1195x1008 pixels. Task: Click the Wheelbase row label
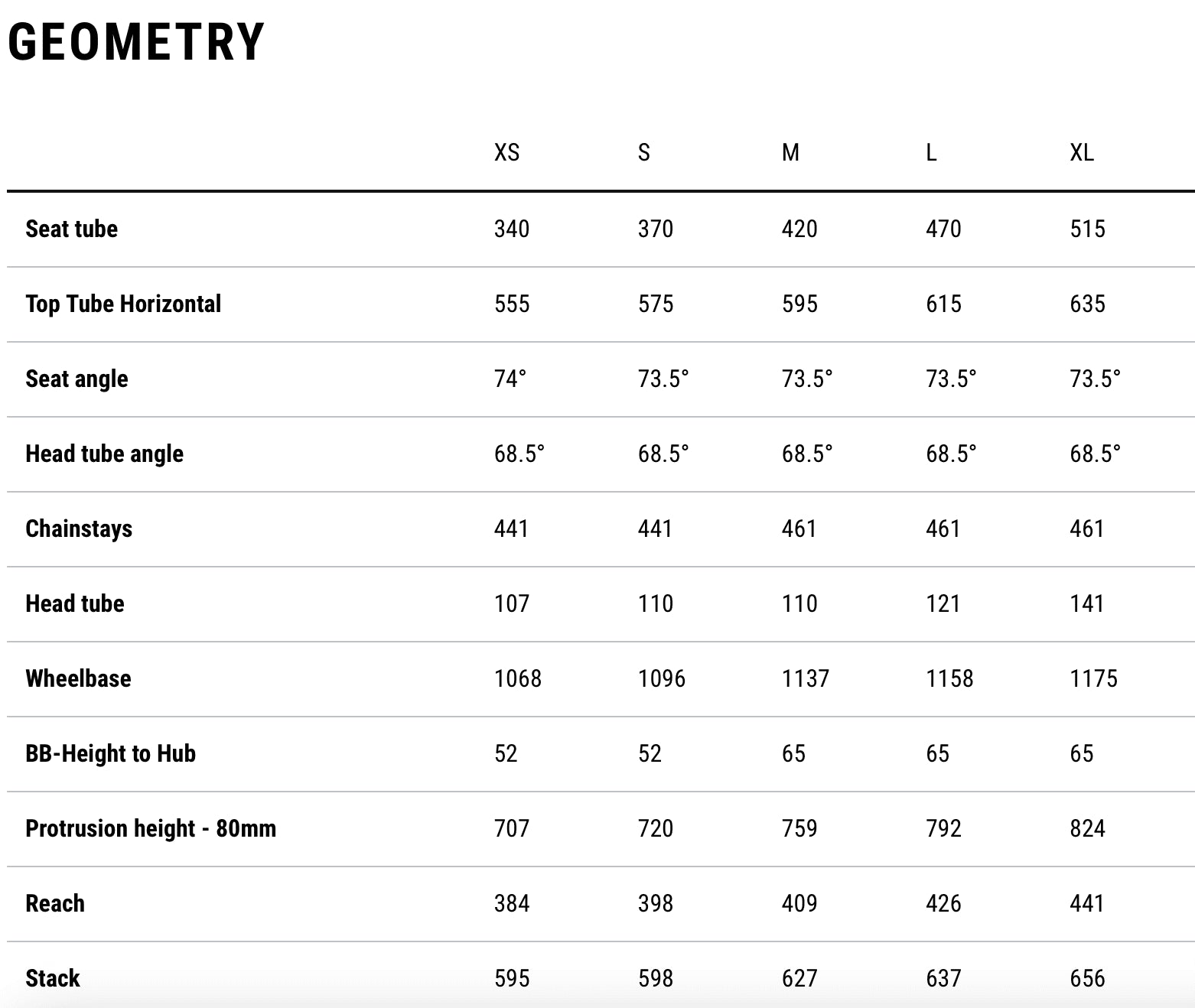(78, 678)
